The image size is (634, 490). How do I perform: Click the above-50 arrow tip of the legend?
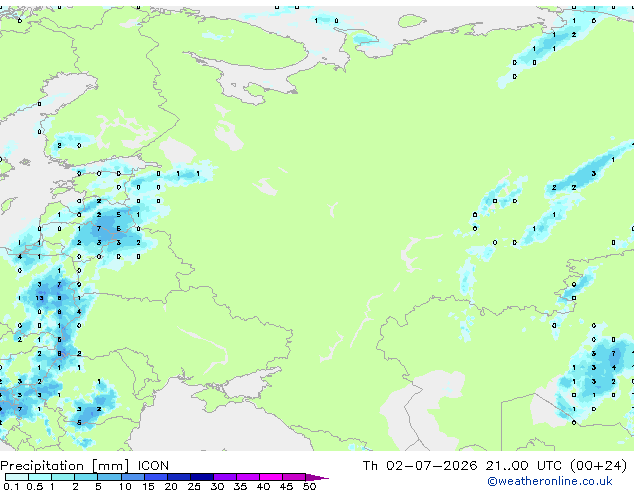coord(317,477)
